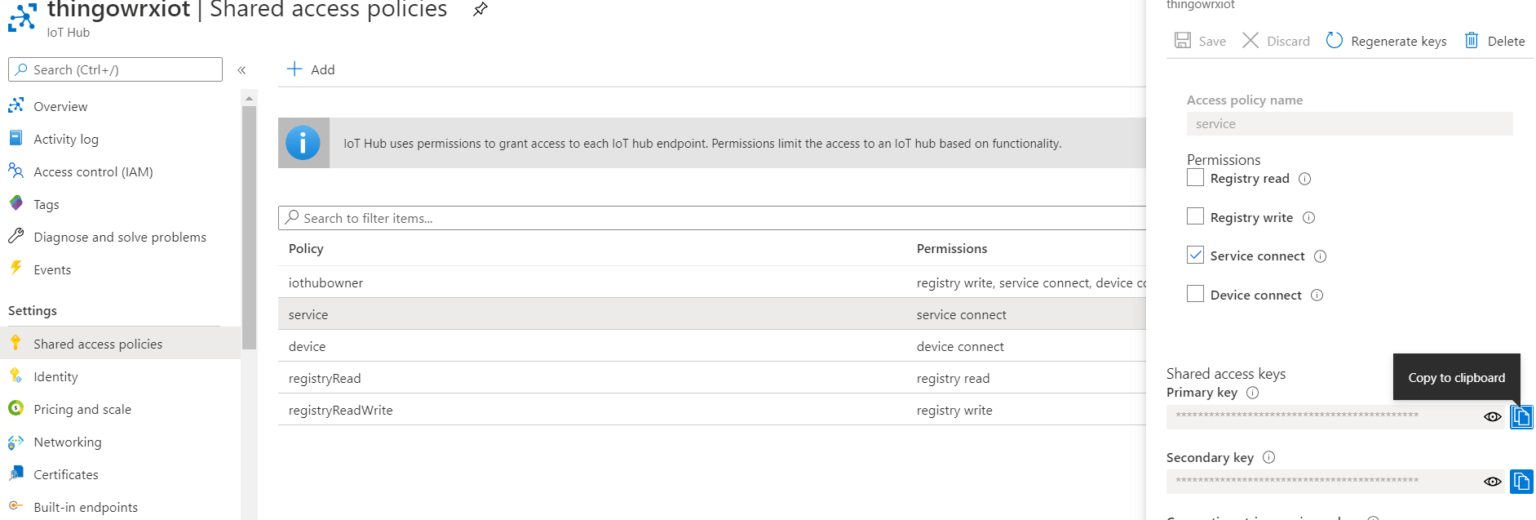
Task: Enable the Registry read permission
Action: click(x=1195, y=178)
